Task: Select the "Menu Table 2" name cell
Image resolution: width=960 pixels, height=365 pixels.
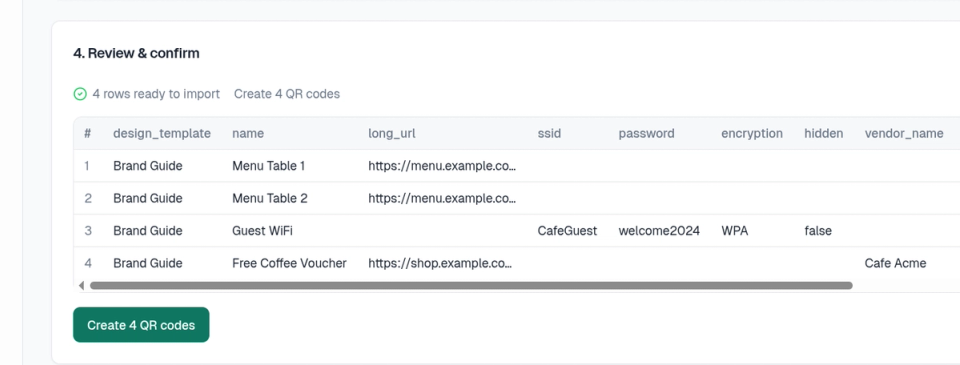Action: 269,198
